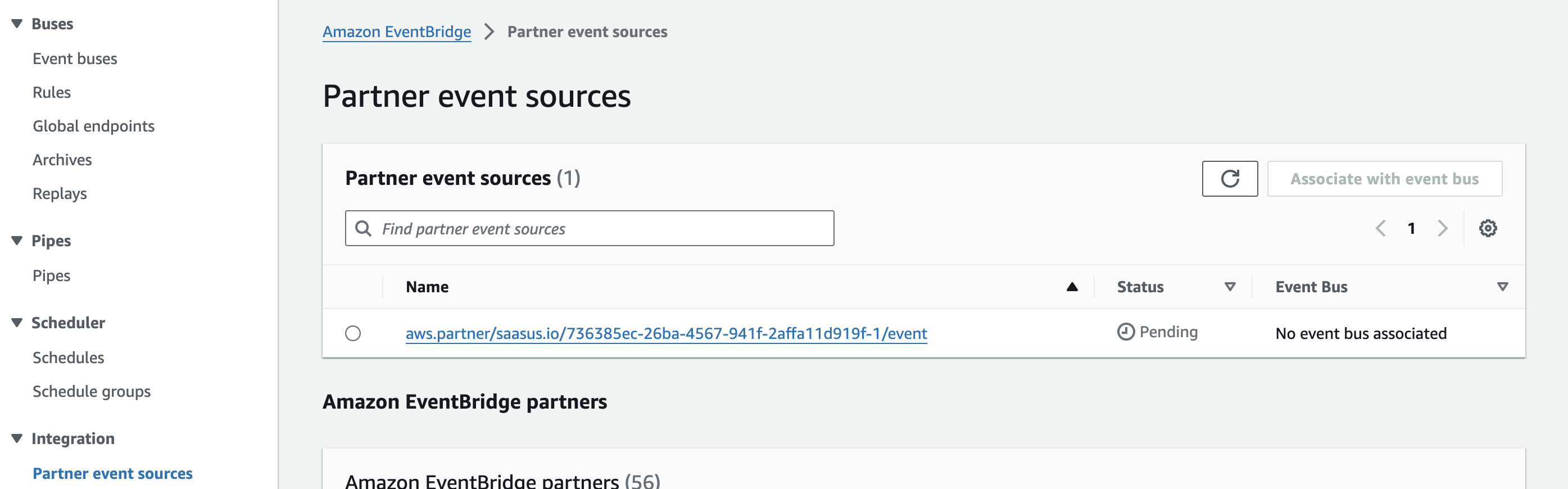Sort by Status column arrow

(1230, 287)
